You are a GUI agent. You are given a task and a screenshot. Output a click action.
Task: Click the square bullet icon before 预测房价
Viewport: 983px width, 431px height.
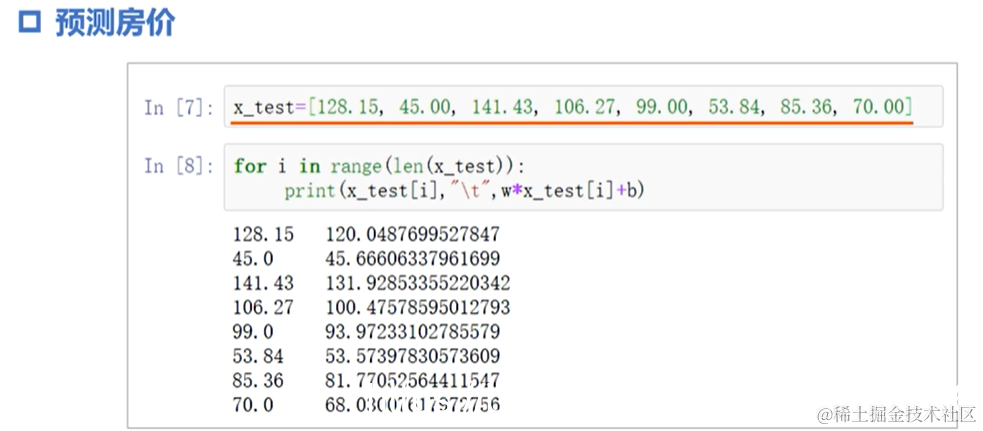coord(29,23)
